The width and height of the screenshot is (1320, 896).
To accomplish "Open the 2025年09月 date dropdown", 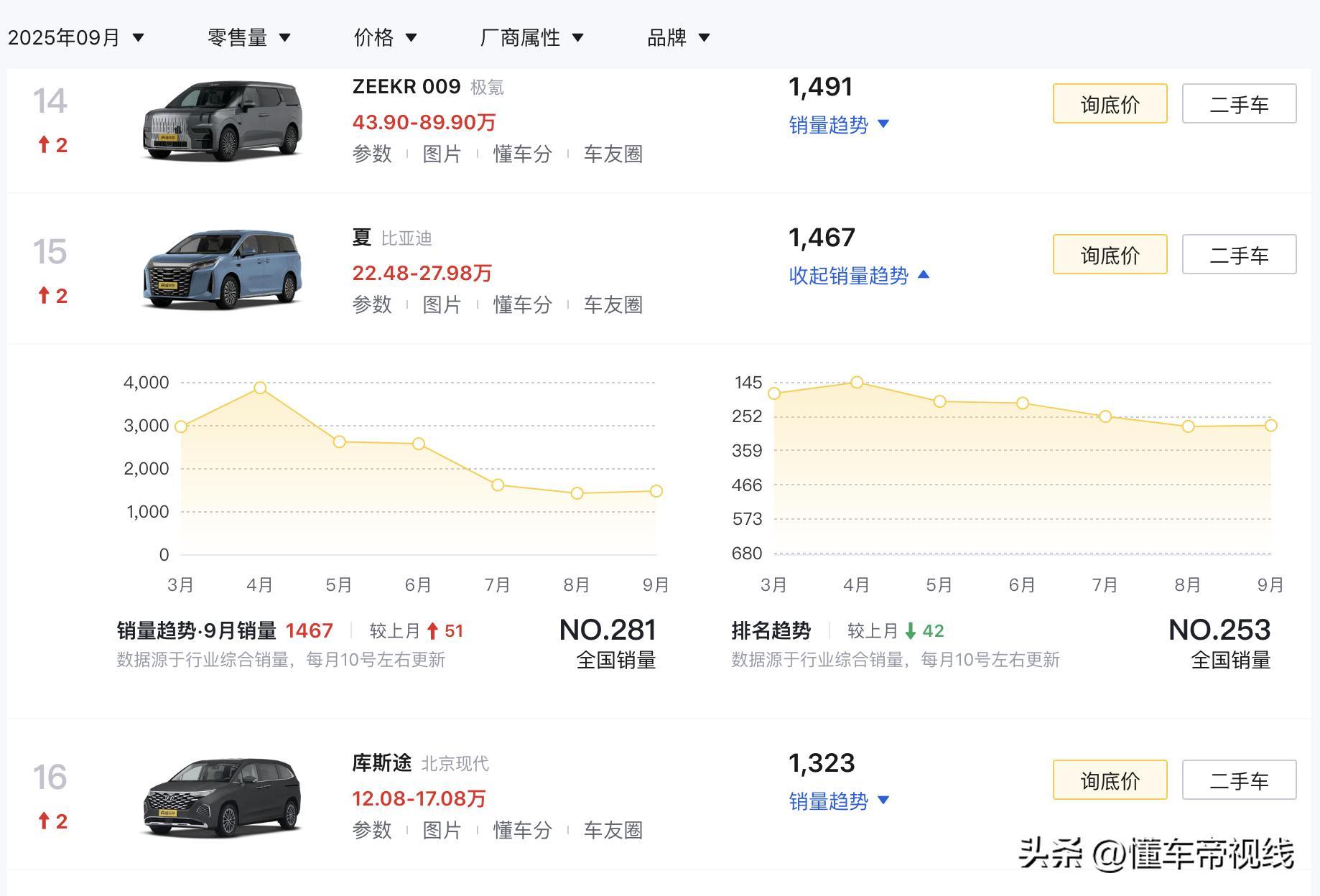I will click(75, 37).
